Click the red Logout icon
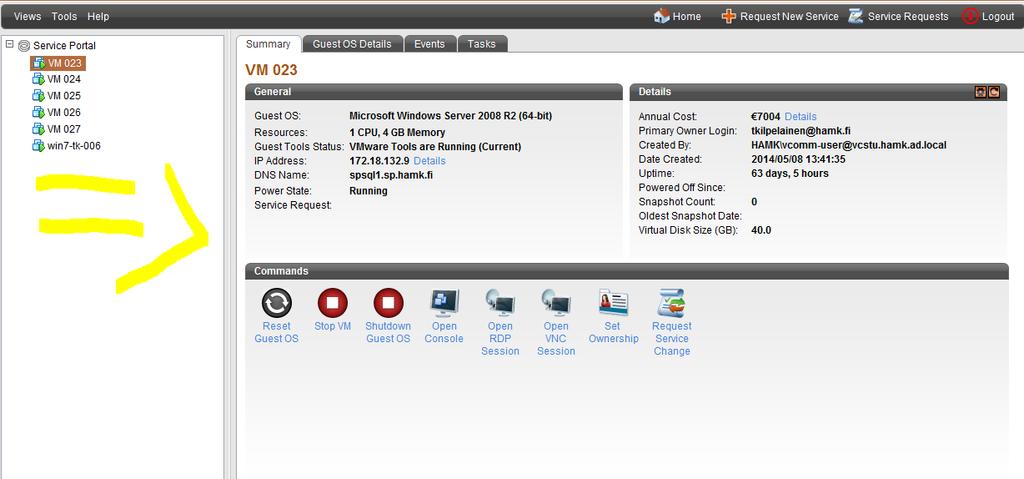Screen dimensions: 1024x479 970,16
